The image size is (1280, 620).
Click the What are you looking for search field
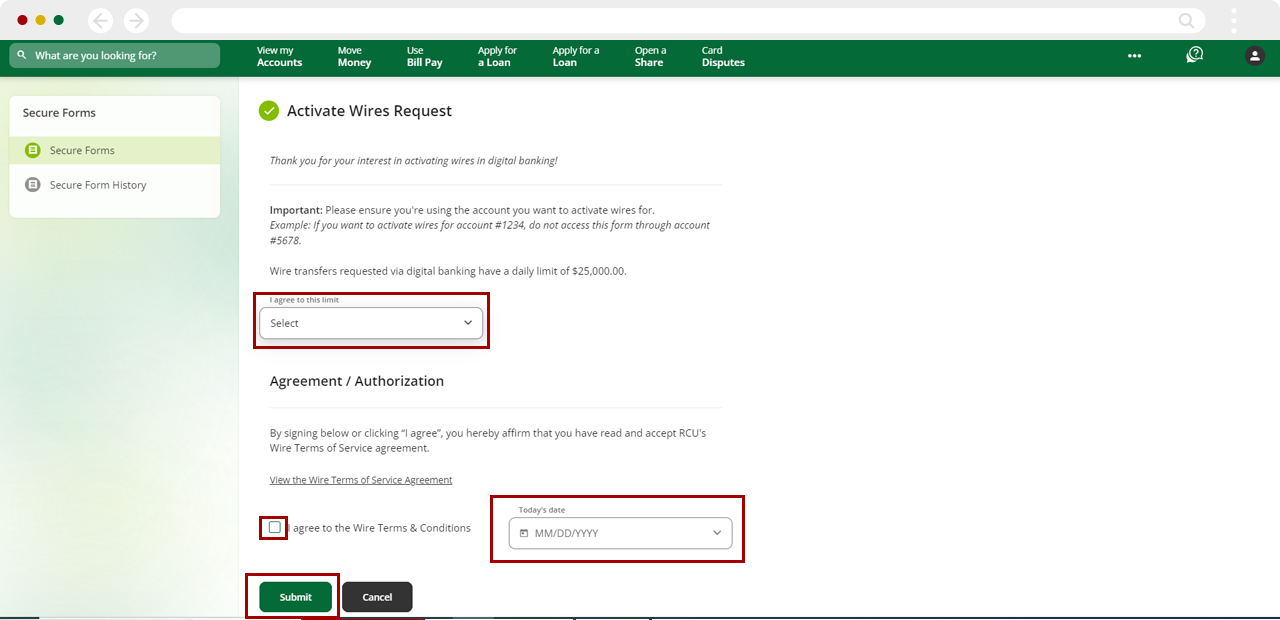[115, 56]
